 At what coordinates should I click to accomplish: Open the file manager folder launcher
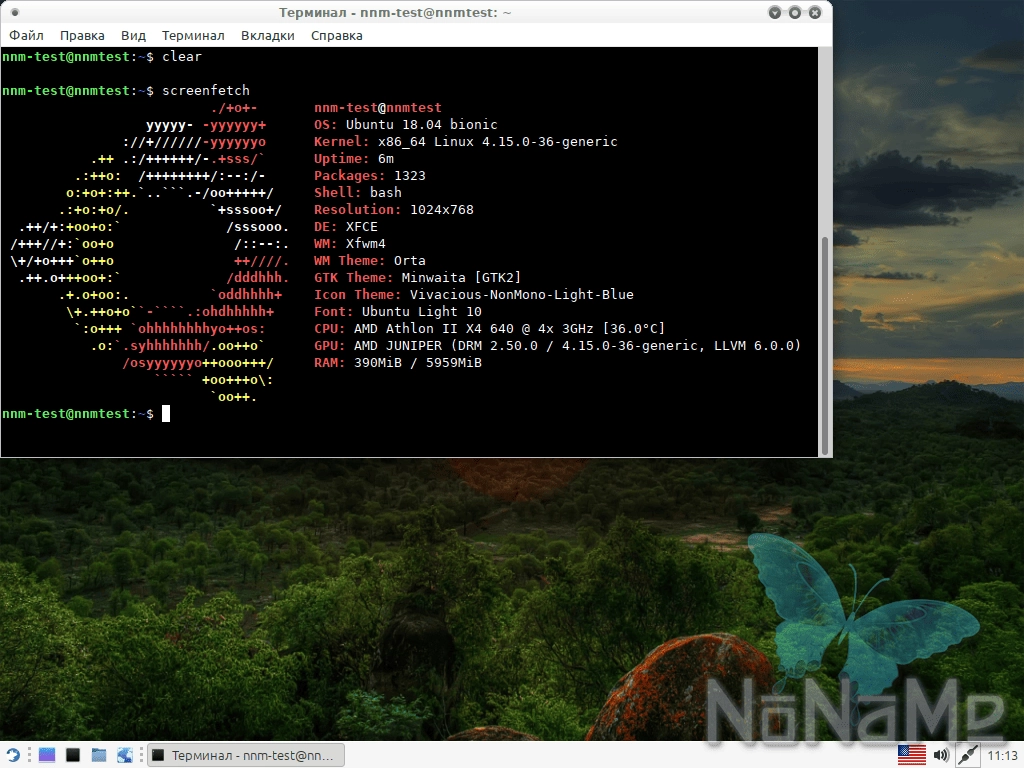[99, 755]
